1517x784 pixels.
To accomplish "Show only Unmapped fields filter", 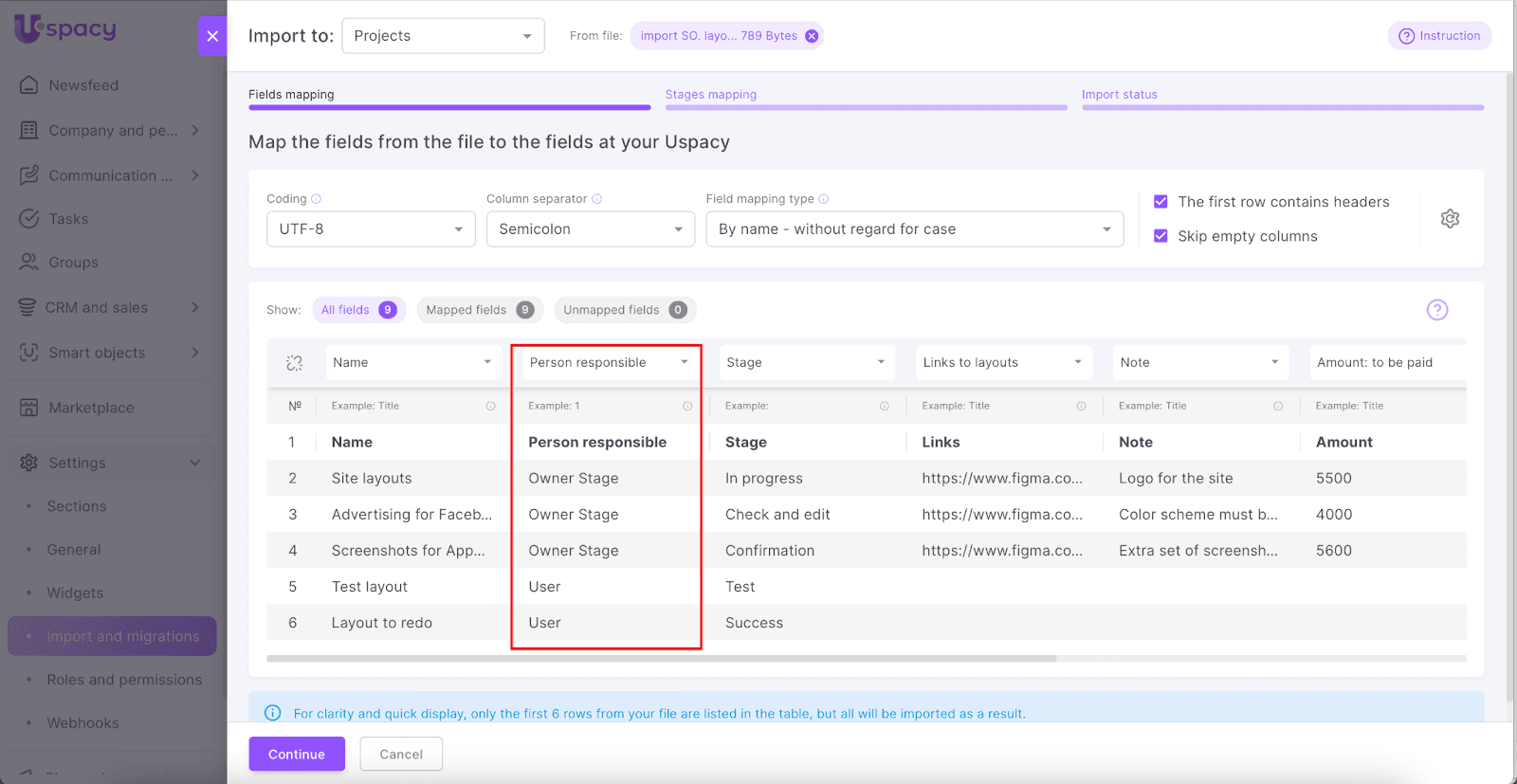I will 624,310.
